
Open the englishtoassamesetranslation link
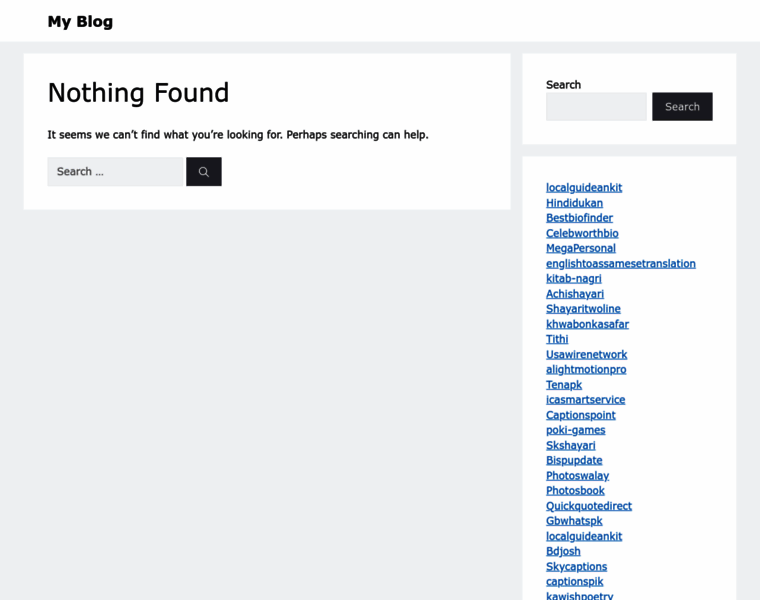tap(620, 264)
